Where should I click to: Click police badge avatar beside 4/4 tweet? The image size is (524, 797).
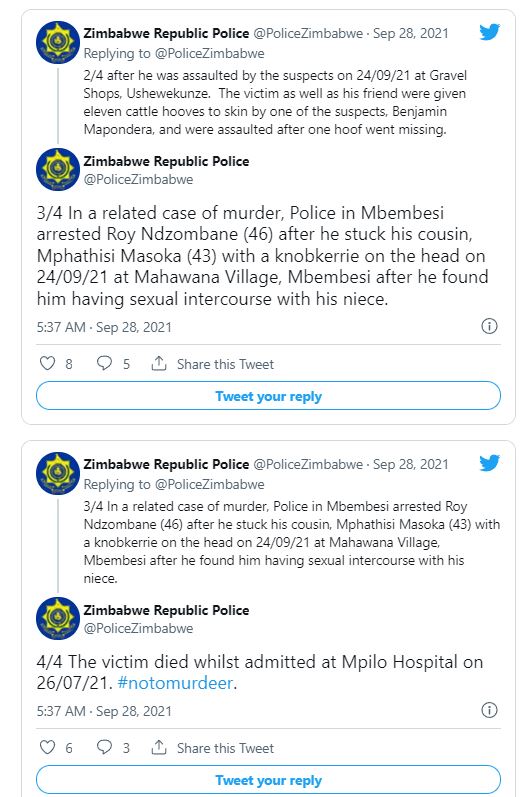click(58, 619)
